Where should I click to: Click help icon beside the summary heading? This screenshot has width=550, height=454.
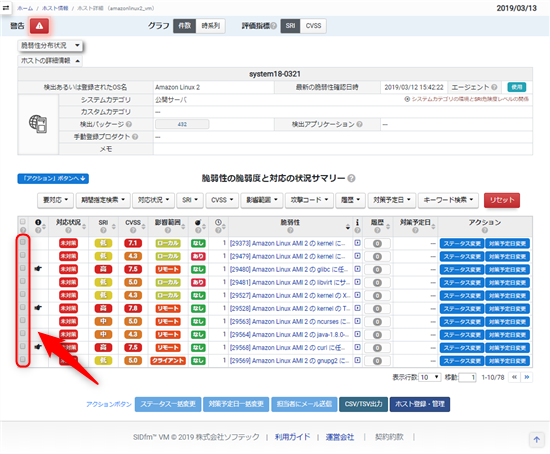coord(351,178)
